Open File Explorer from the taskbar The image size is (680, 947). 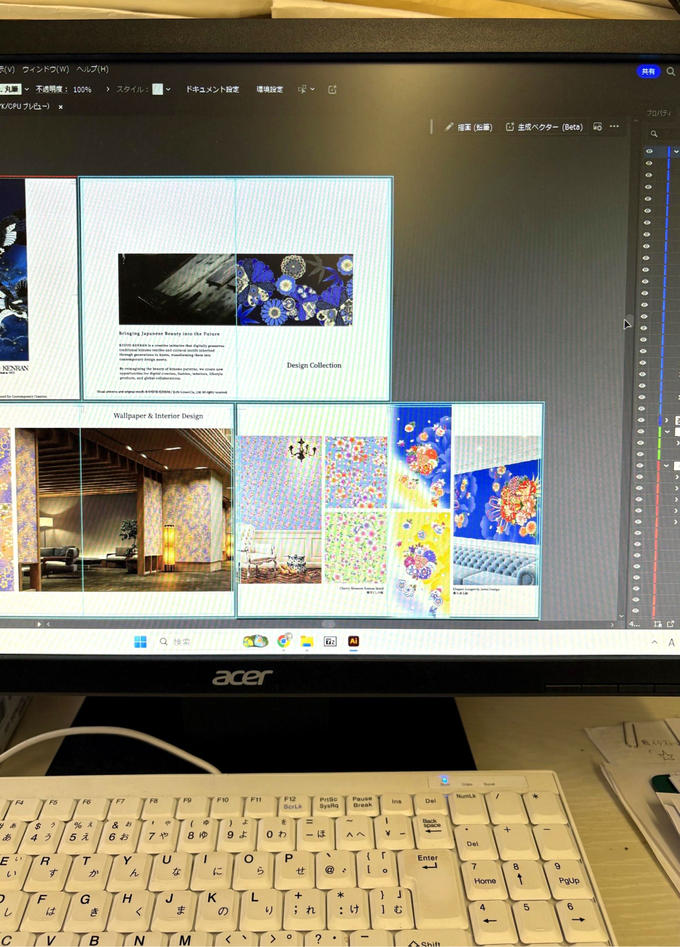[307, 641]
